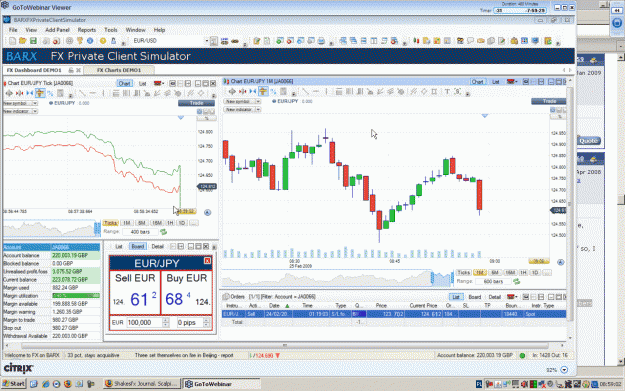Click the green save icon in main toolbar
Viewport: 625px width, 391px height.
tap(33, 41)
